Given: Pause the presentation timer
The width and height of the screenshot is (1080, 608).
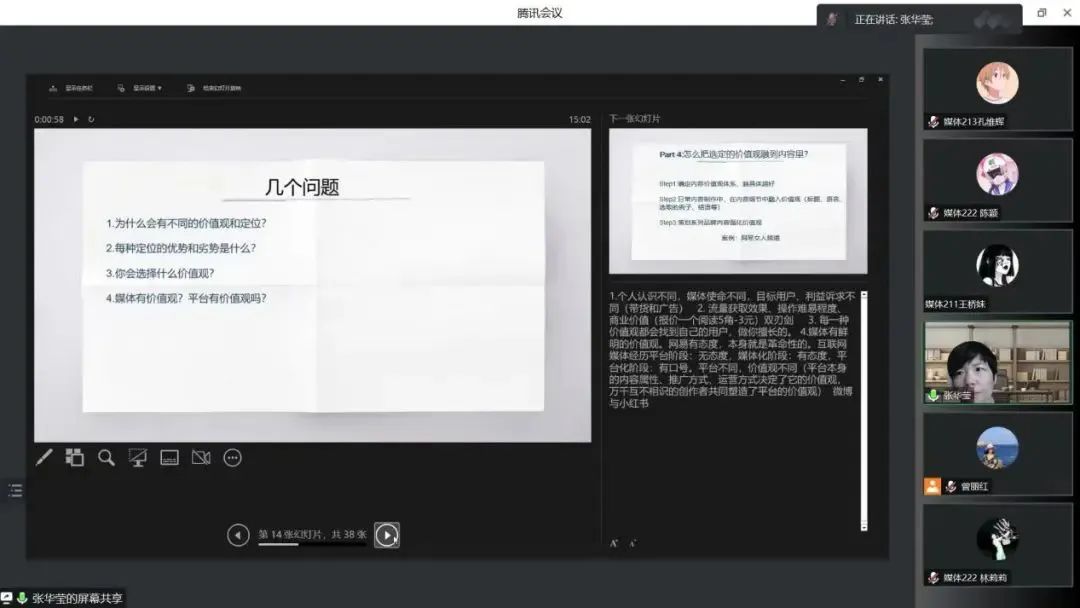Looking at the screenshot, I should 76,119.
